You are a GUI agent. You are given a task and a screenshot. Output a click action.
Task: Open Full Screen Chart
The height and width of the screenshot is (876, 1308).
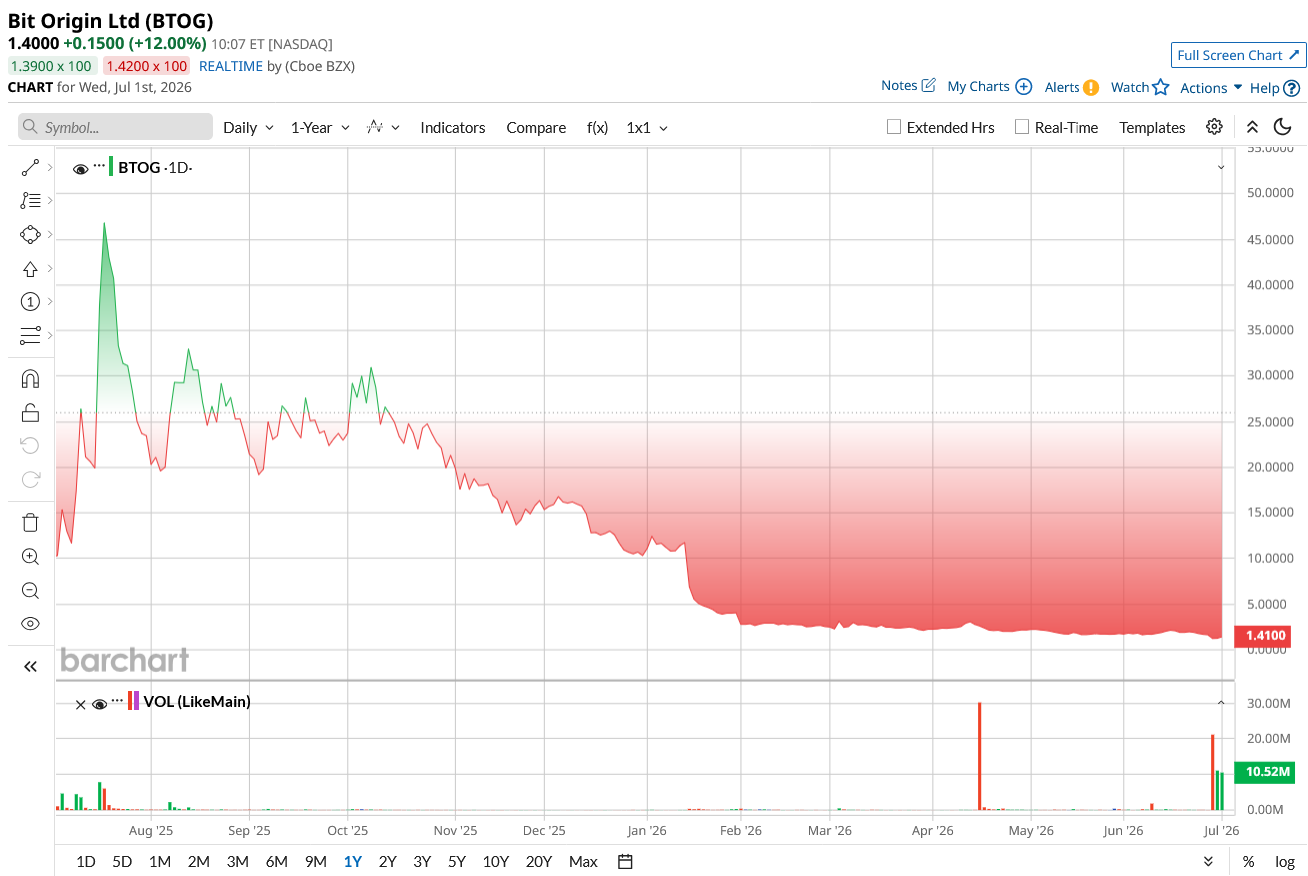point(1239,55)
